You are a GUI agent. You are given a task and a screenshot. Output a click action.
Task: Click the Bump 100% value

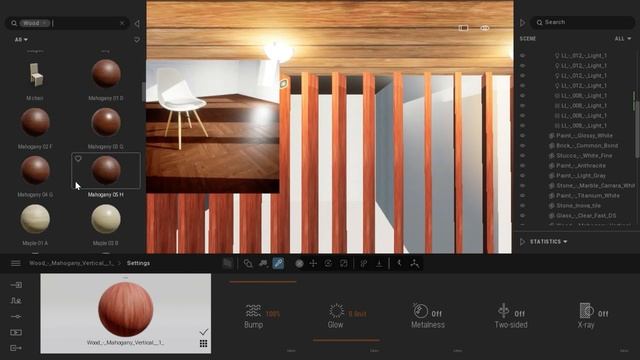tap(273, 314)
